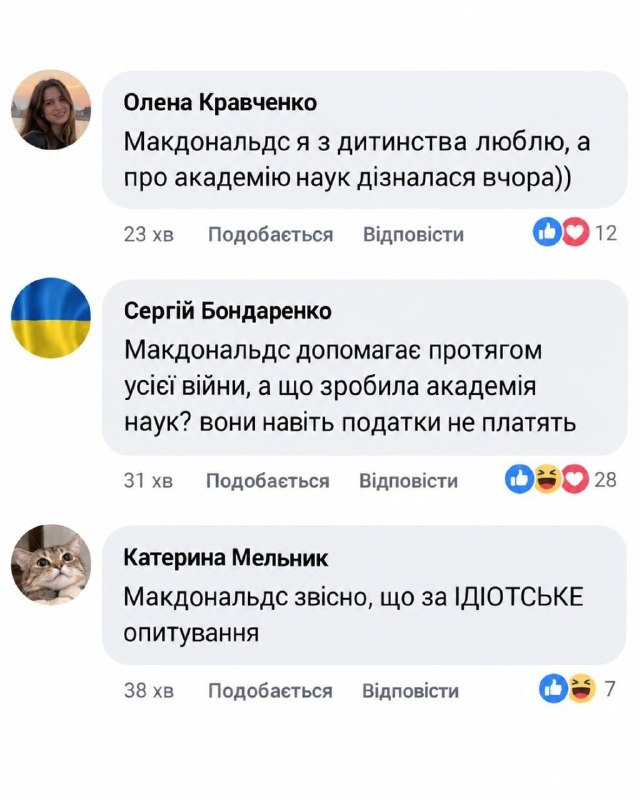Open Олена Кравченко's profile picture
This screenshot has width=640, height=800.
click(x=51, y=110)
